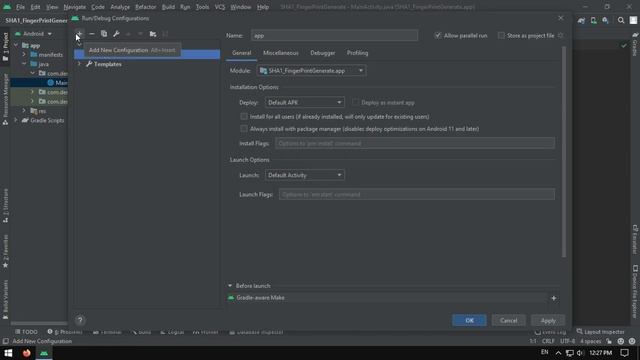Open the TODO tool window
Screen dimensions: 640x360
click(26, 332)
